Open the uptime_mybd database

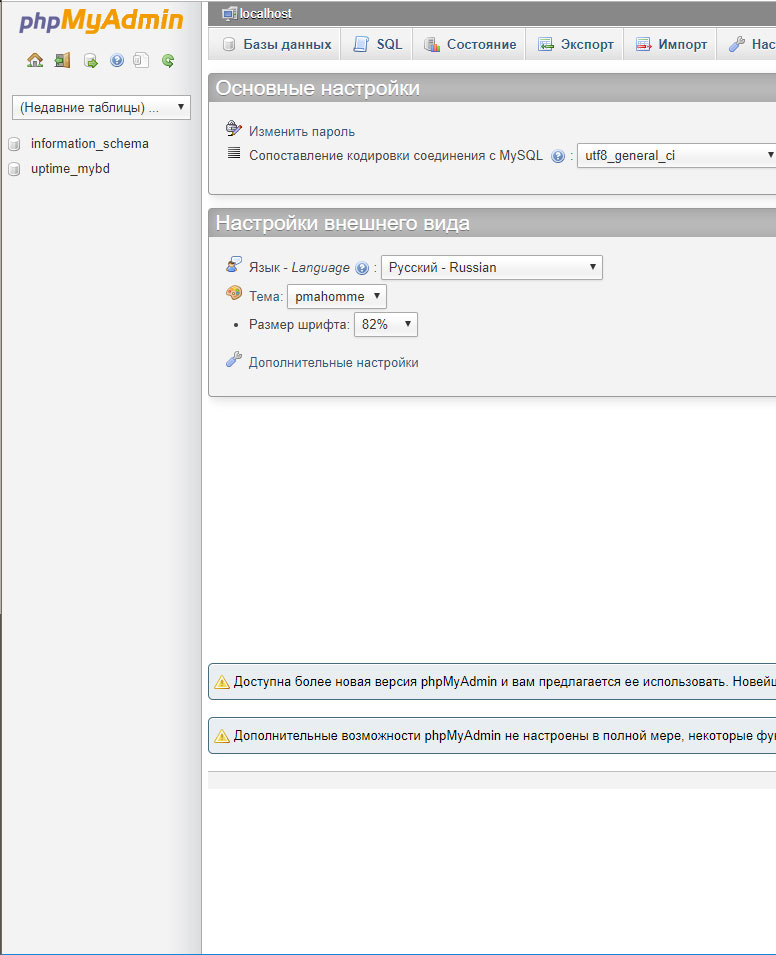[x=70, y=169]
